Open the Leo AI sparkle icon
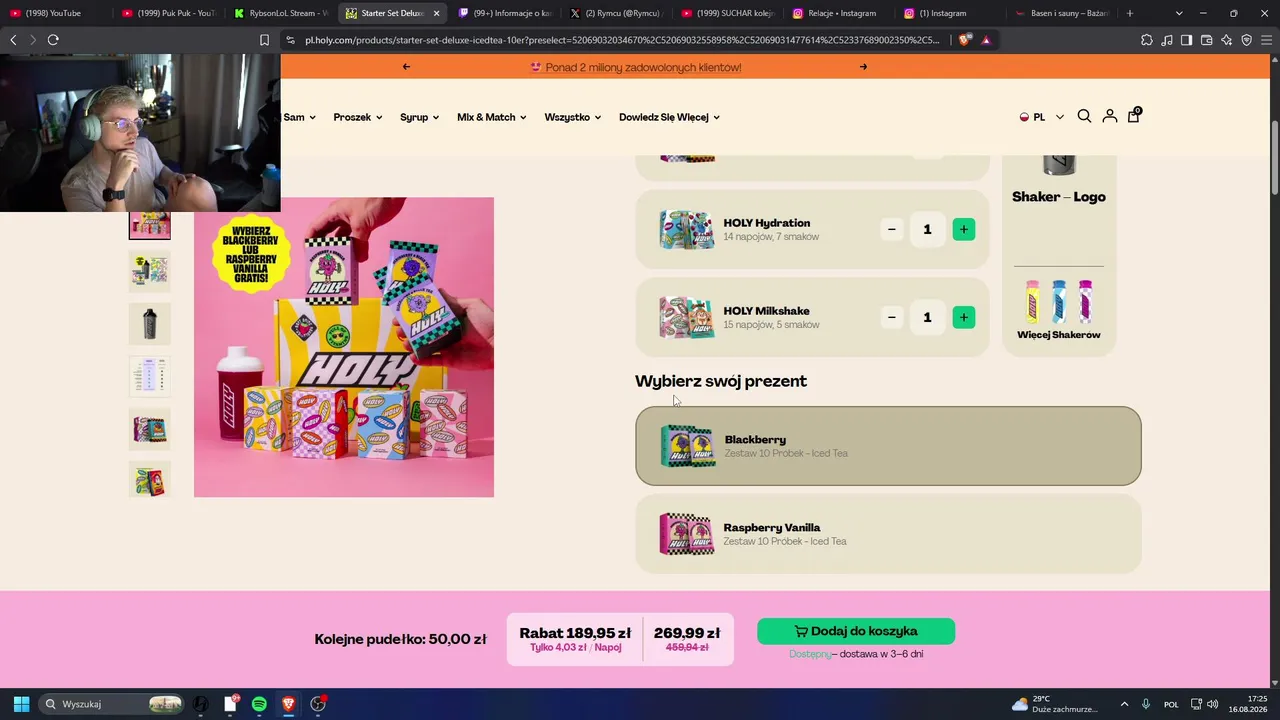Screen dimensions: 1280x720 [x=1226, y=40]
